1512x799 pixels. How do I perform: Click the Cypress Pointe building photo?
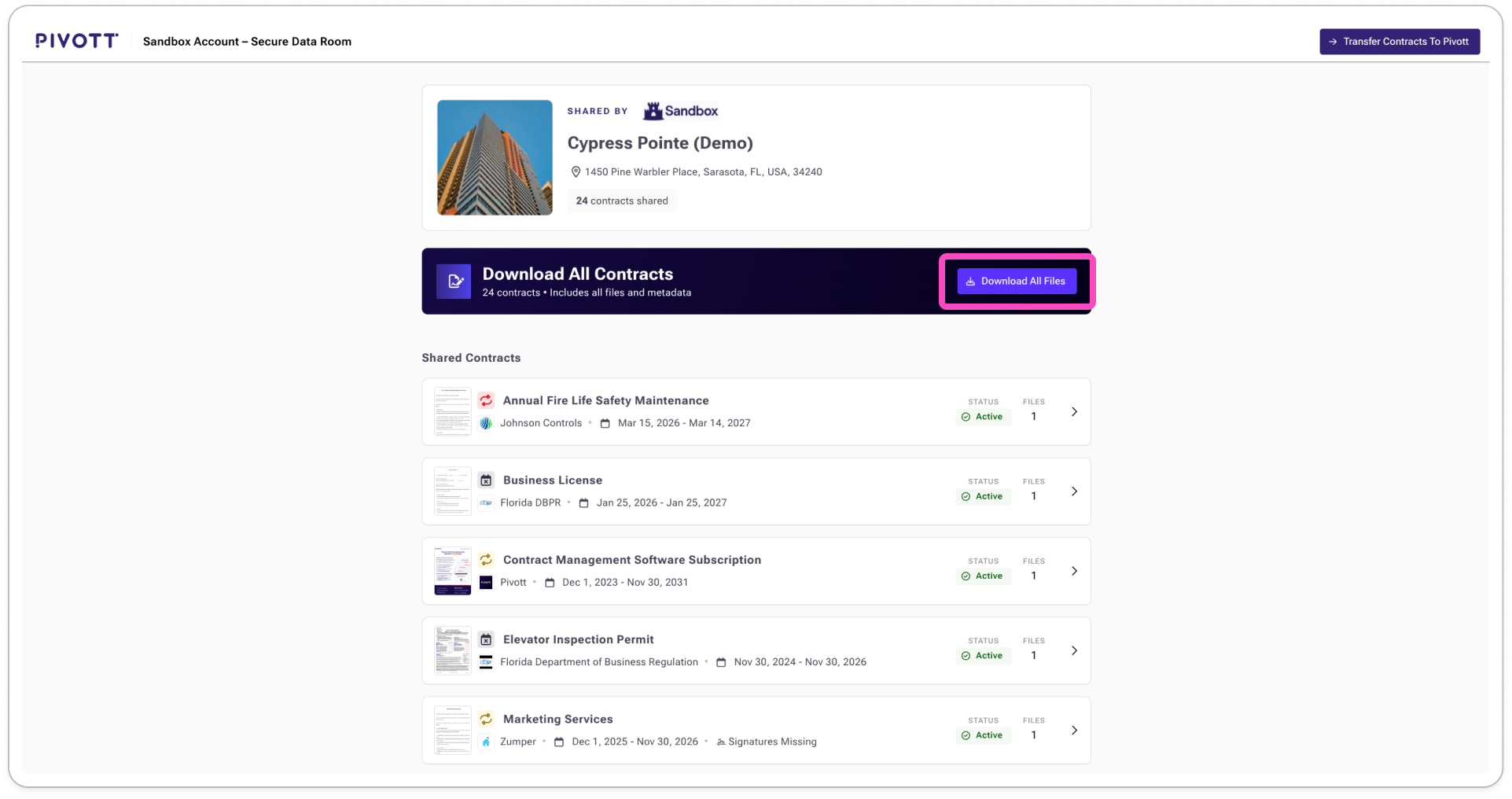coord(495,157)
